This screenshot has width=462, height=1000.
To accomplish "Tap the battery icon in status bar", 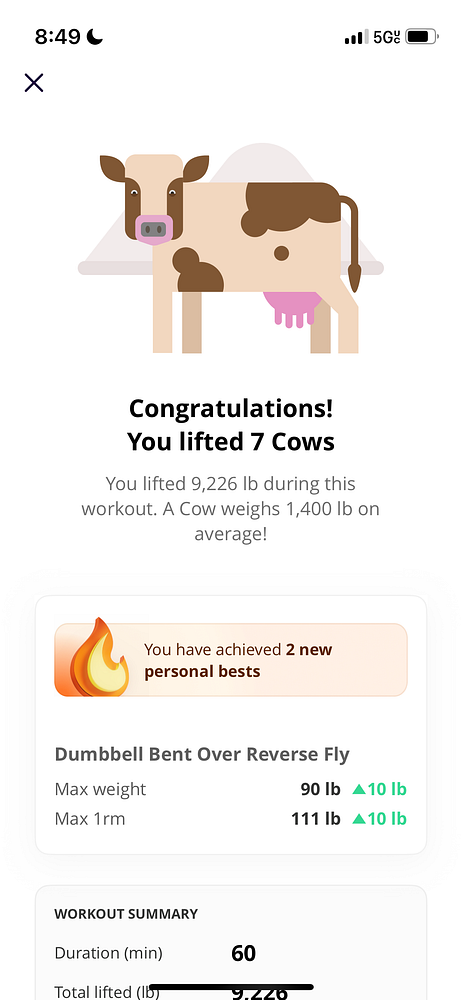I will 421,37.
